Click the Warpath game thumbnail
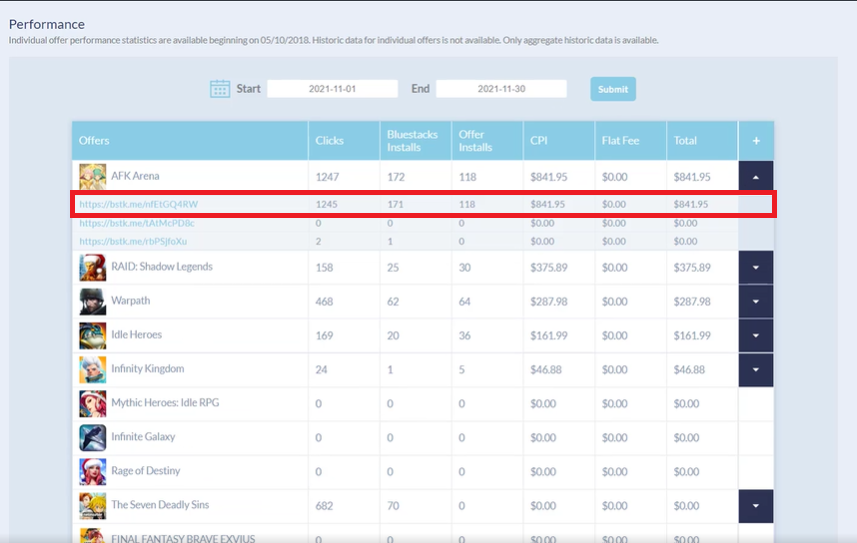Image resolution: width=857 pixels, height=543 pixels. [92, 301]
